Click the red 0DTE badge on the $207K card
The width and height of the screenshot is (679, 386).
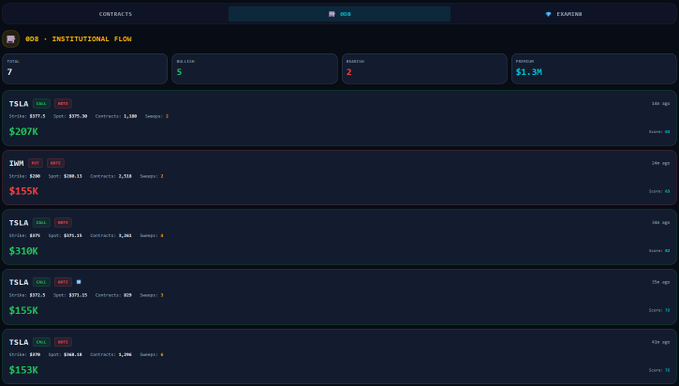click(x=63, y=104)
